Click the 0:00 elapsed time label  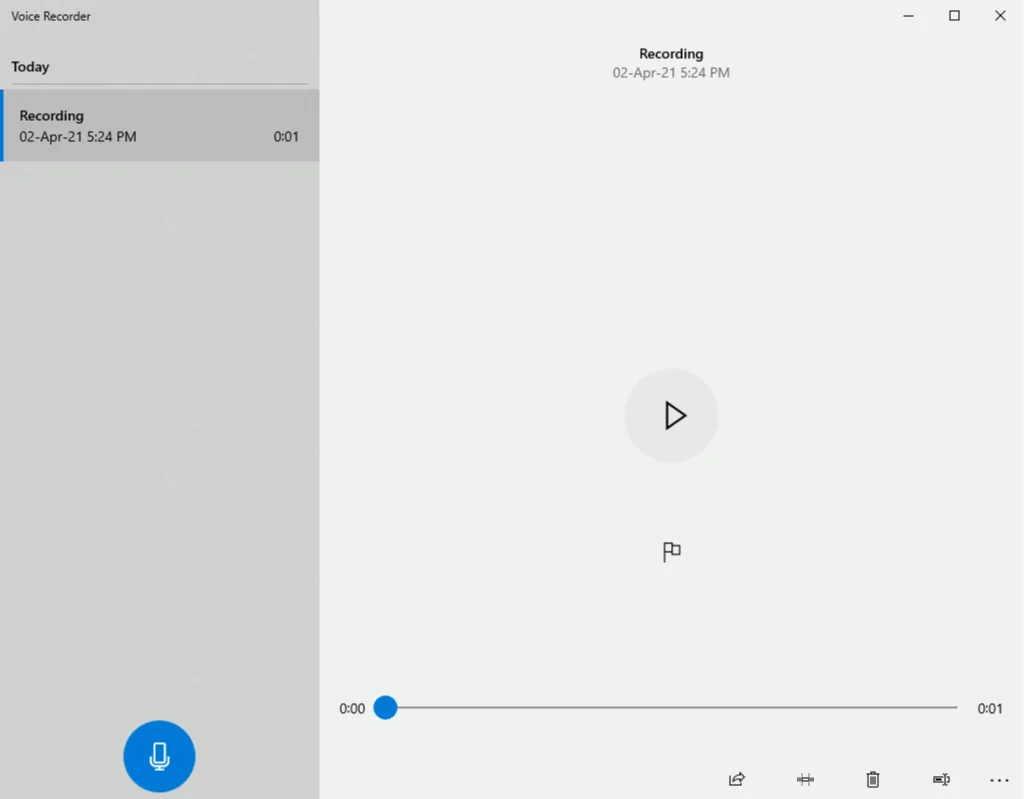pos(352,709)
